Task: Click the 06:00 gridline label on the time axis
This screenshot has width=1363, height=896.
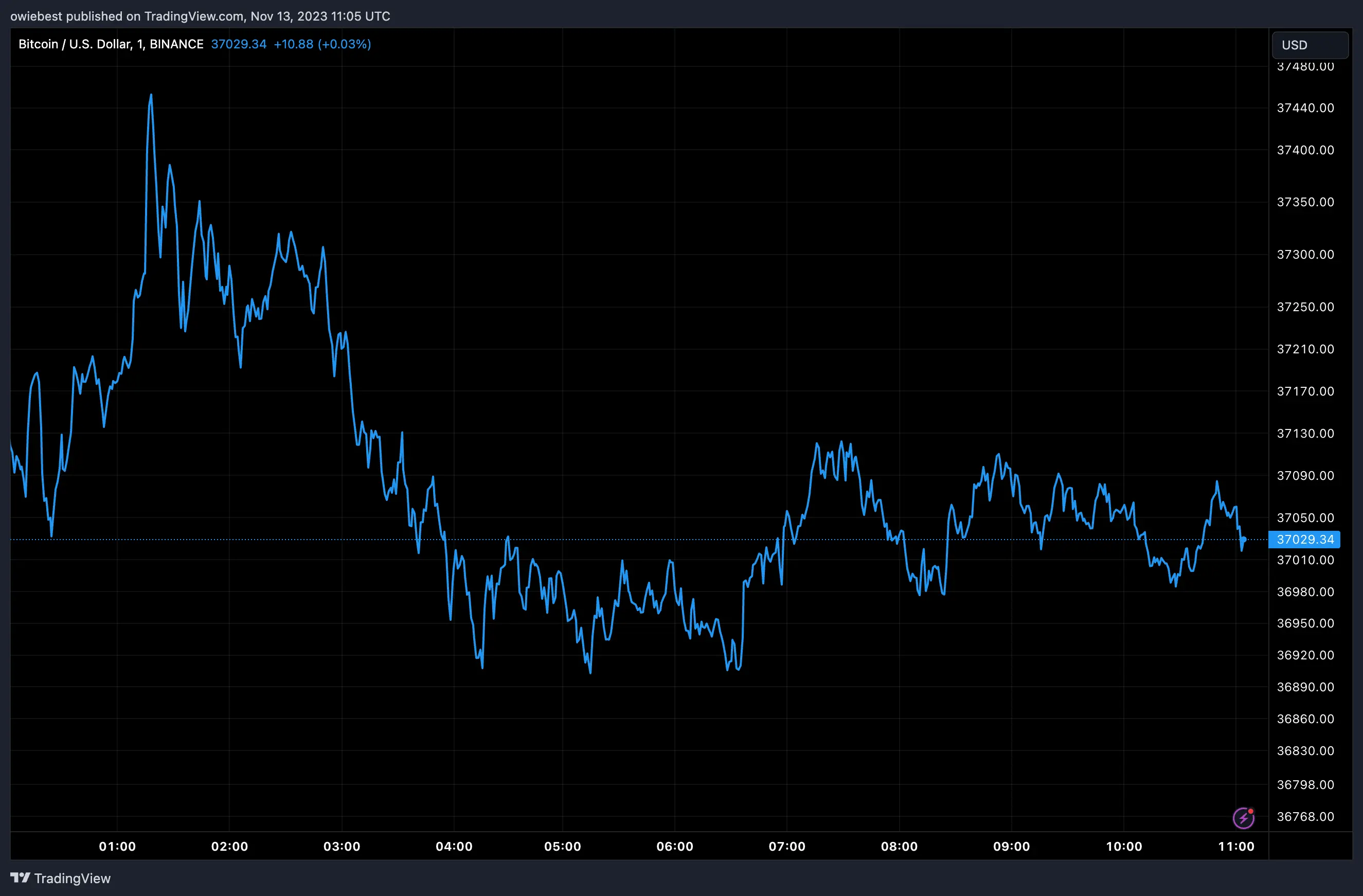Action: pos(675,847)
